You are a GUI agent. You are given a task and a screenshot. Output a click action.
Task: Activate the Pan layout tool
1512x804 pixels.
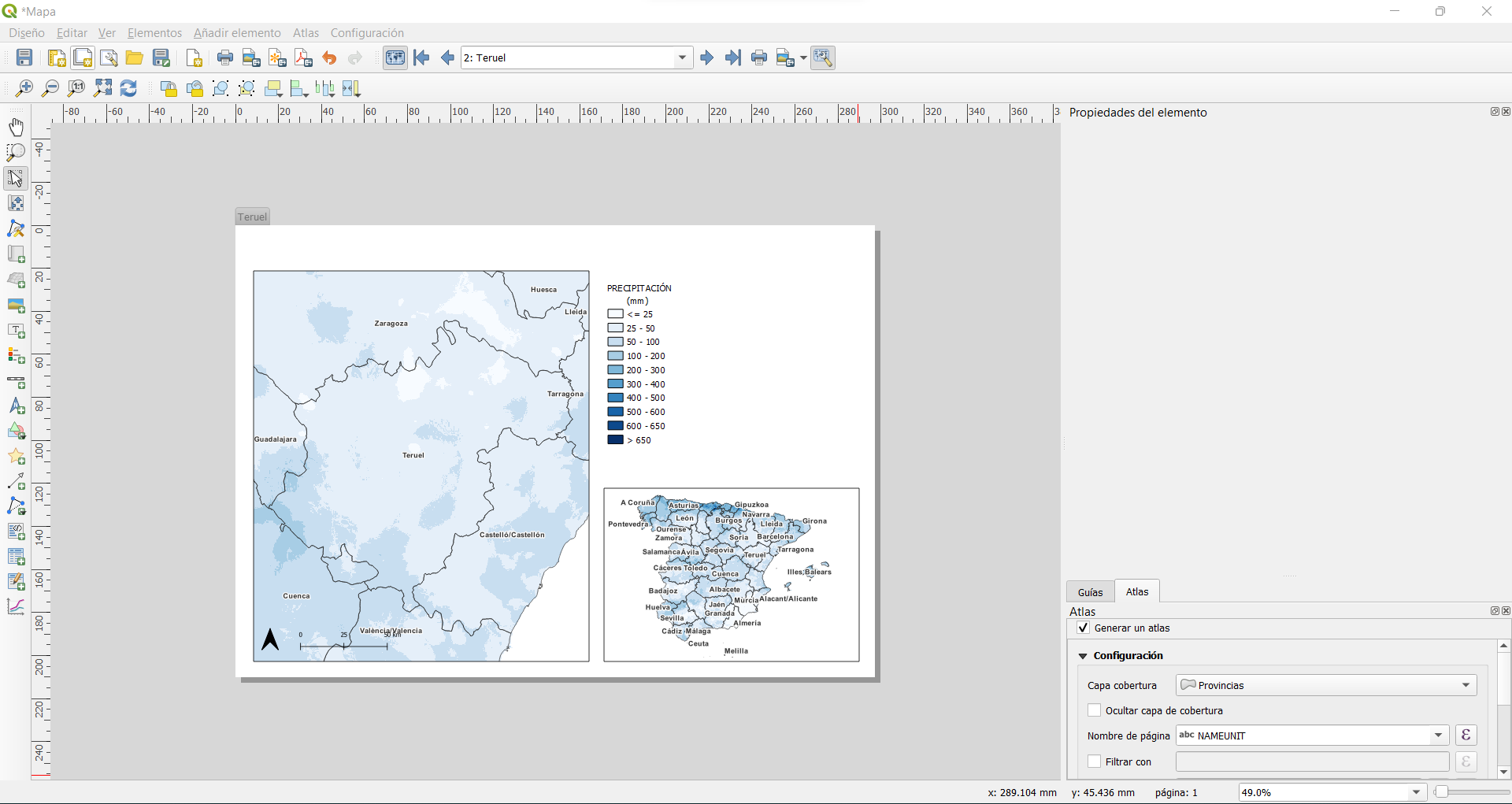point(16,127)
